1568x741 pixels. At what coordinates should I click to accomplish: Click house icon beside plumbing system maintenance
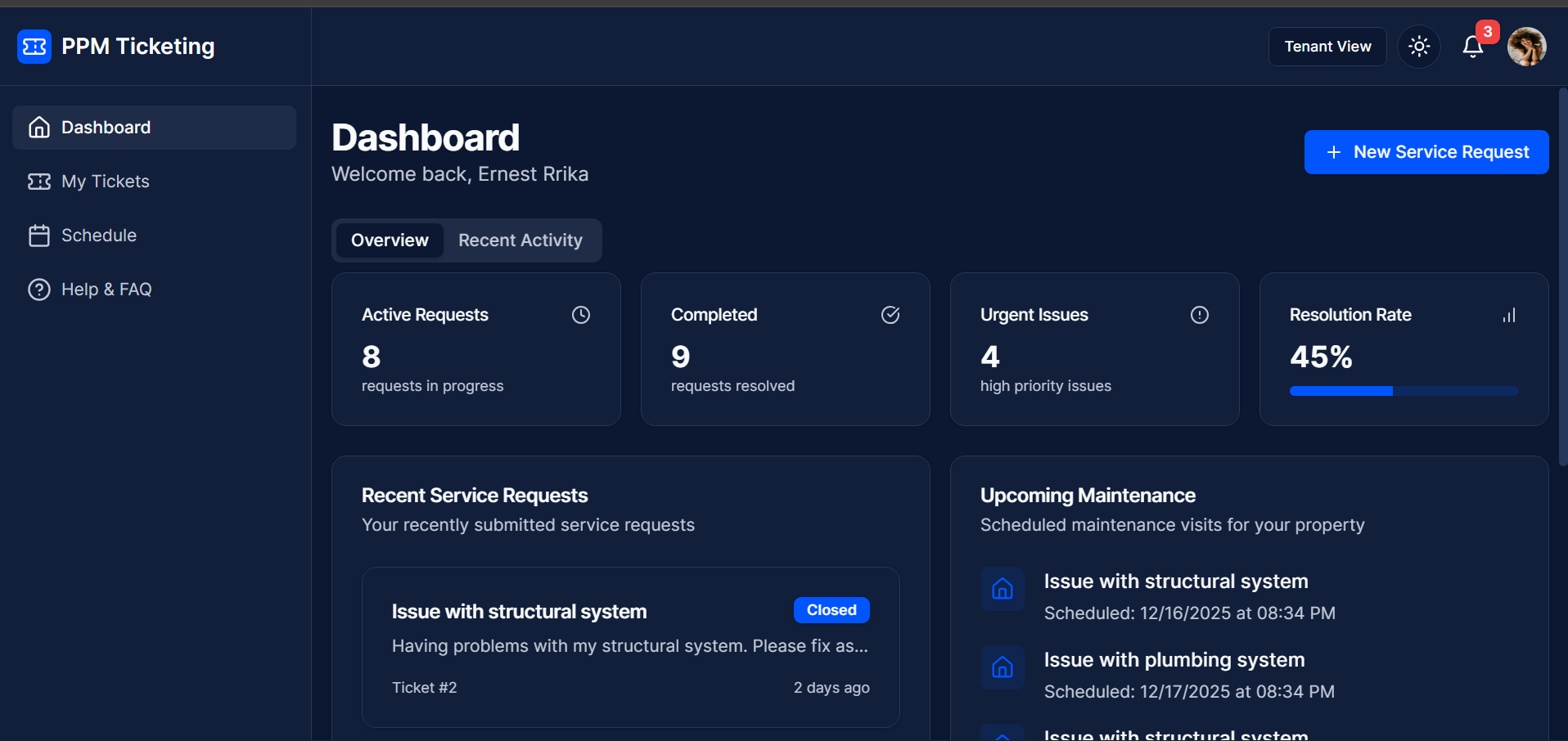coord(1003,667)
